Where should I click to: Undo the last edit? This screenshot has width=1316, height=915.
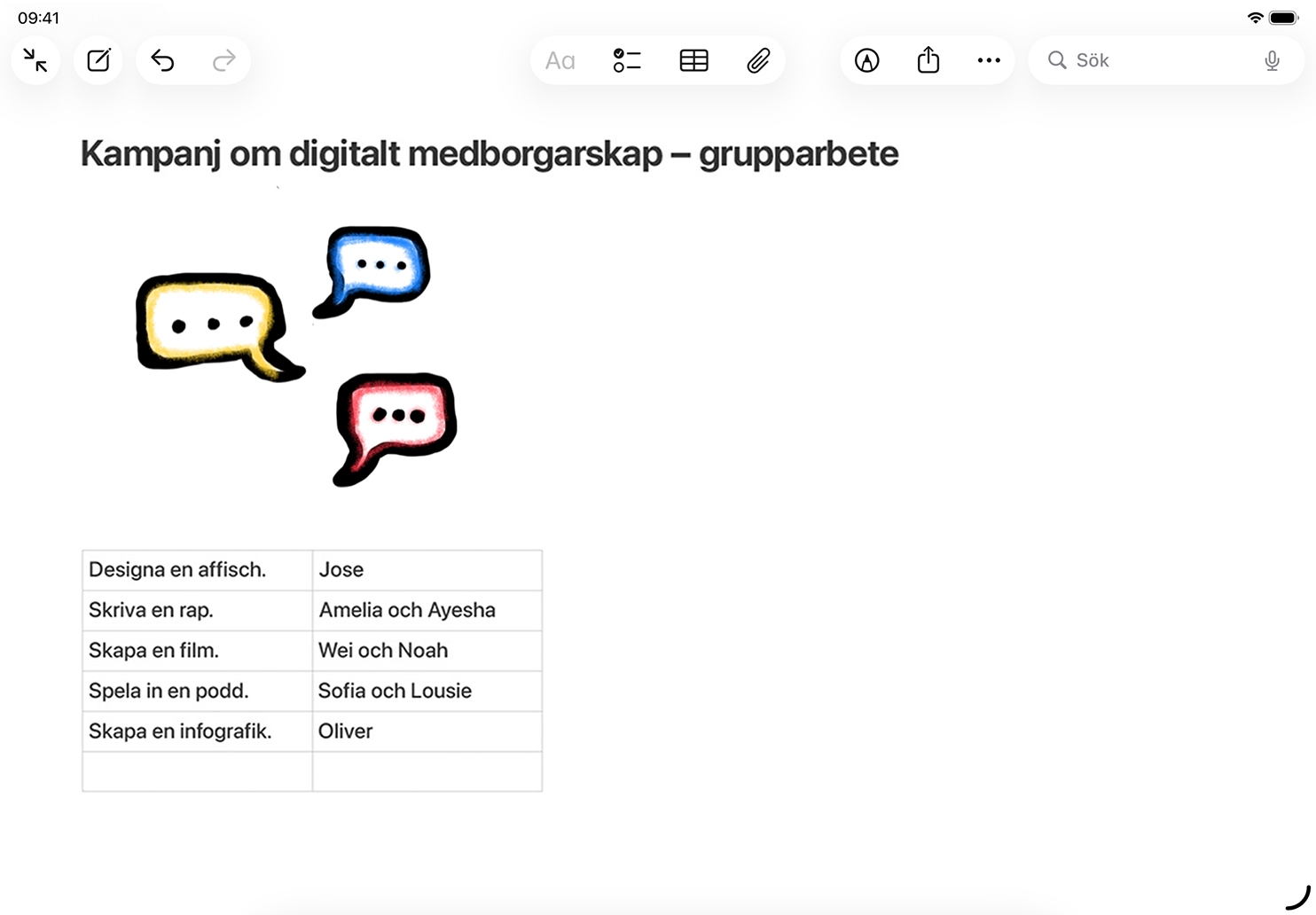coord(162,60)
